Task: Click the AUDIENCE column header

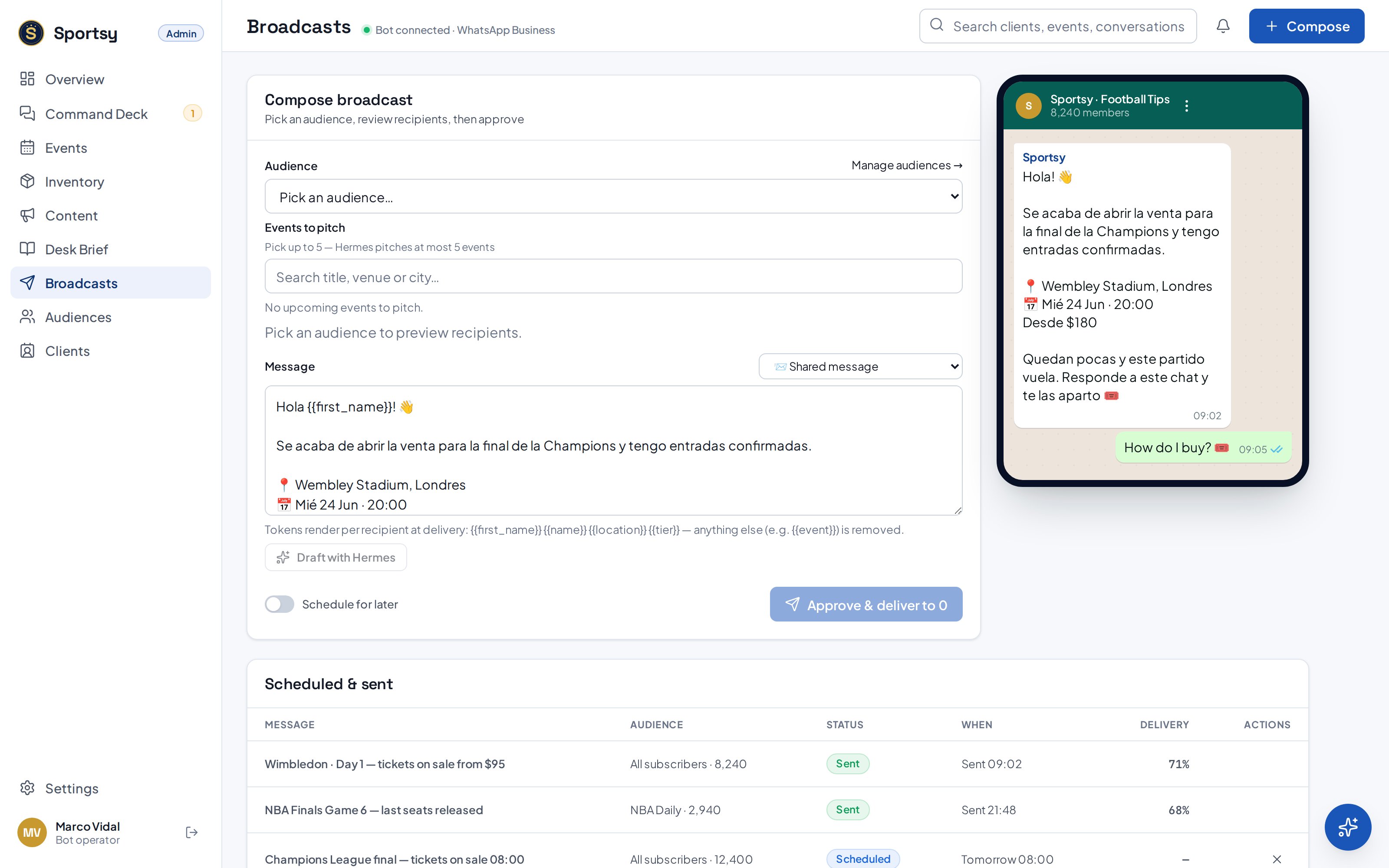Action: click(x=656, y=724)
